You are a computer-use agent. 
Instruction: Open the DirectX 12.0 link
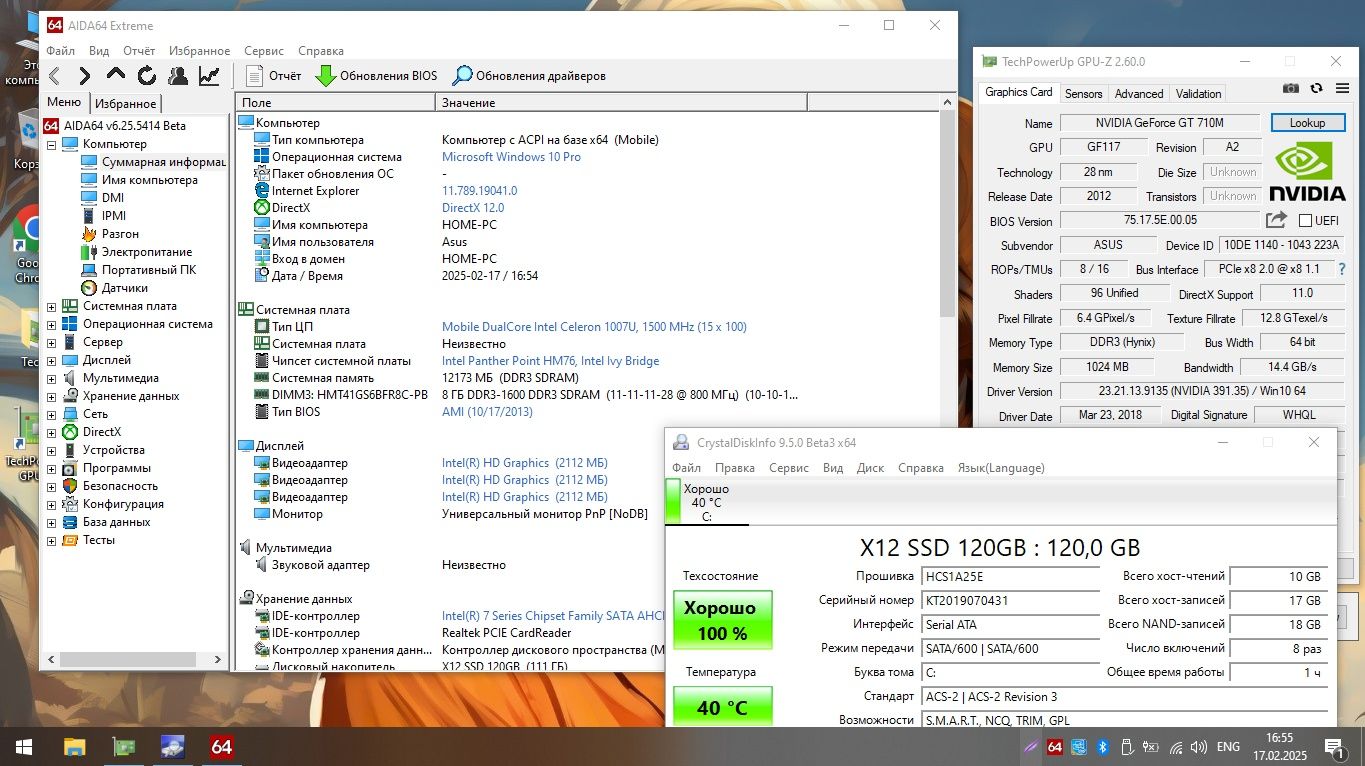(473, 208)
